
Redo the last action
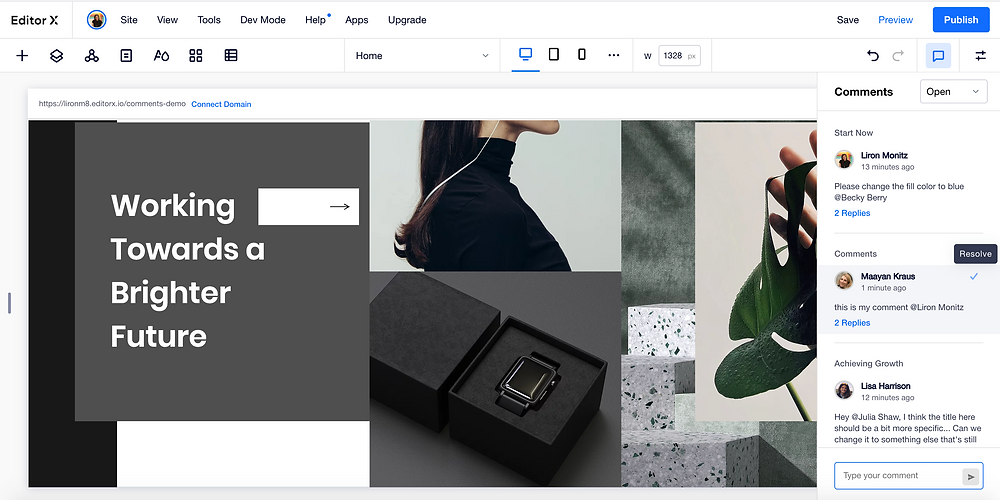point(898,55)
